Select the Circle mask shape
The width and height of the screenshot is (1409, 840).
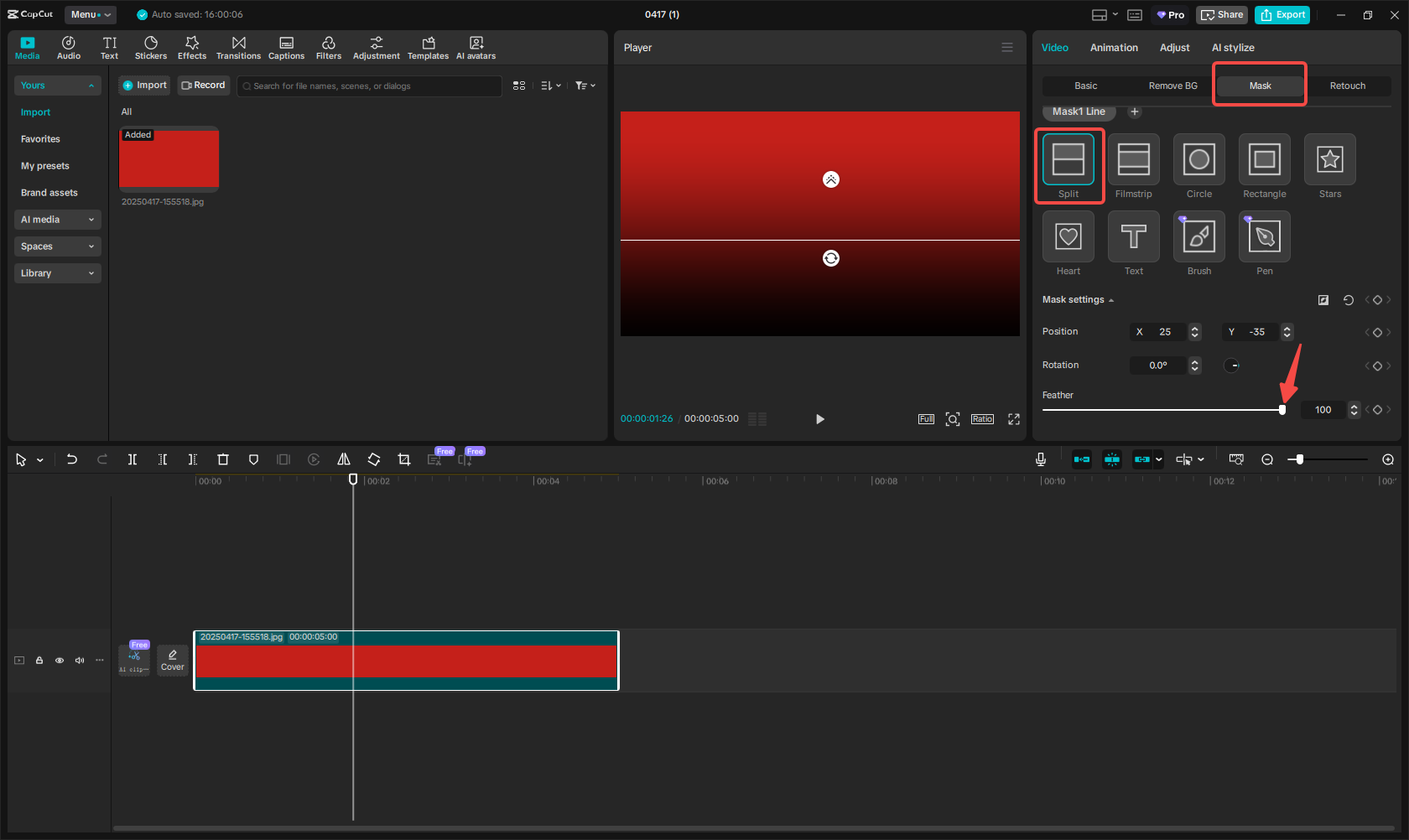pyautogui.click(x=1198, y=159)
